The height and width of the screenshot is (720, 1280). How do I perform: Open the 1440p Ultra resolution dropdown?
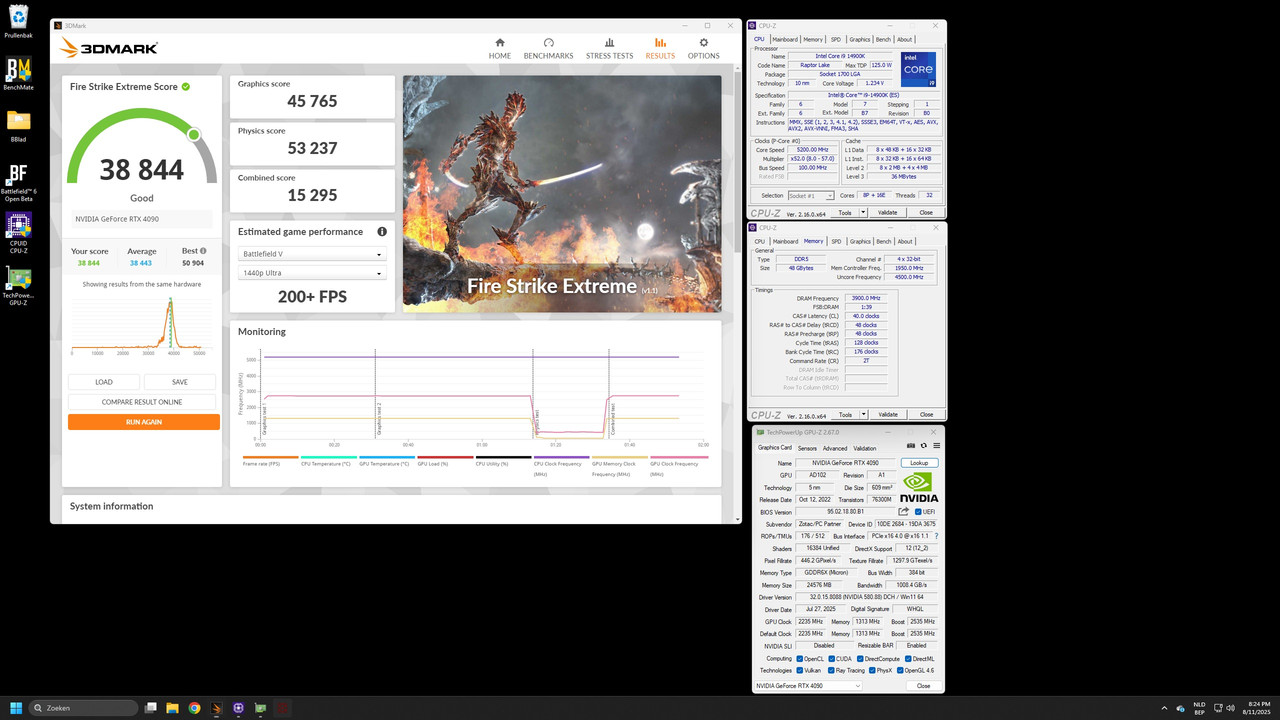[312, 273]
